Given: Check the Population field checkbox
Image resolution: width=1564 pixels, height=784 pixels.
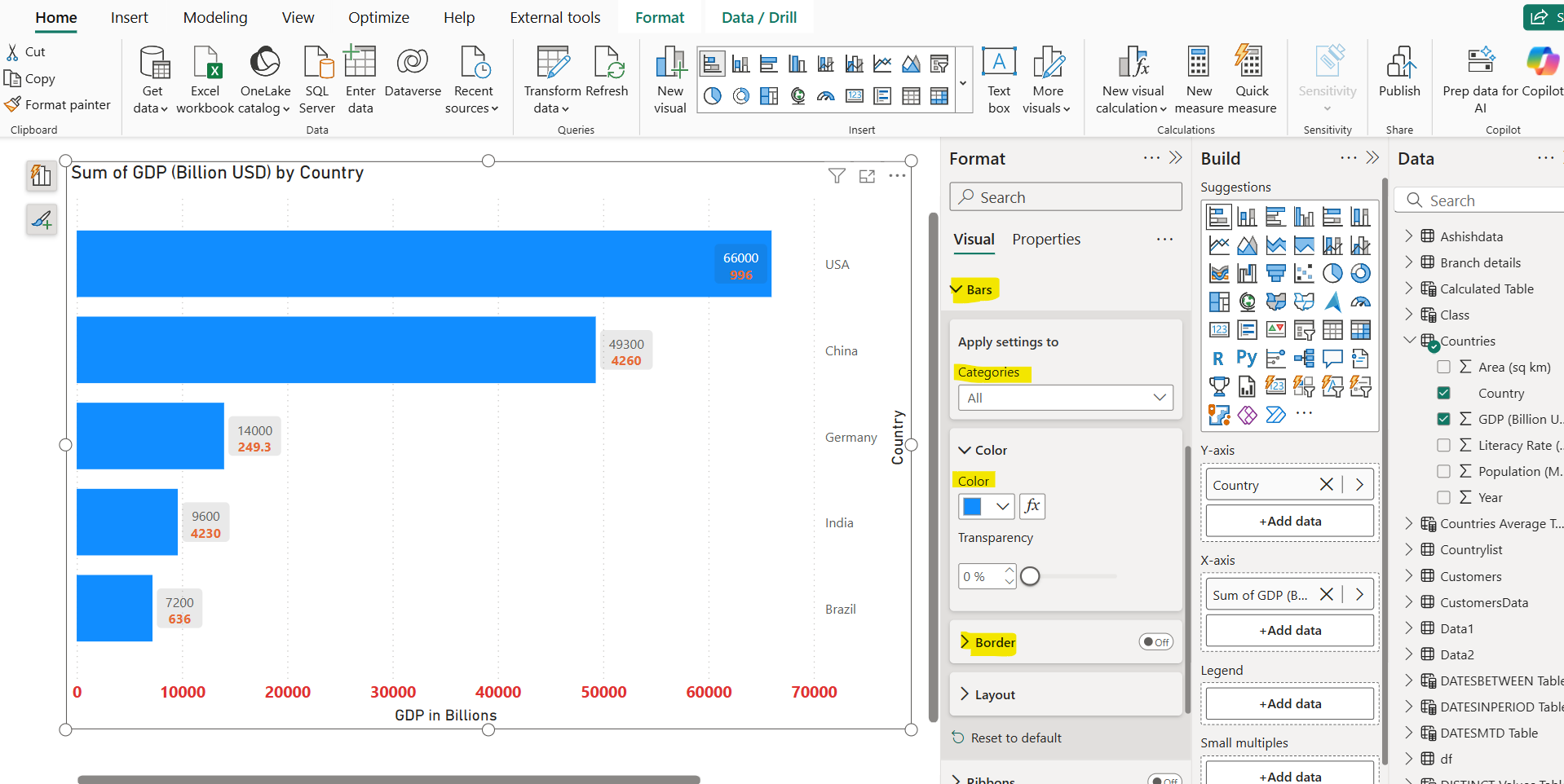Looking at the screenshot, I should (x=1445, y=471).
